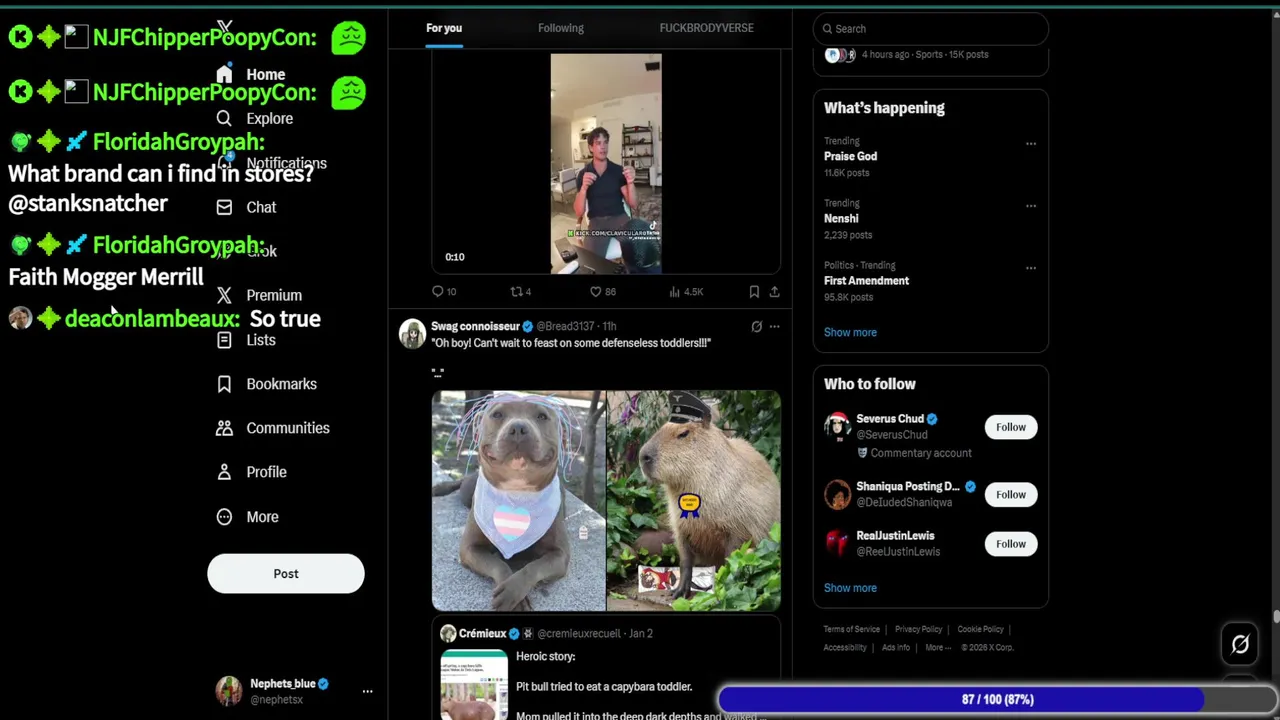
Task: Open Lists menu item
Action: [x=261, y=340]
